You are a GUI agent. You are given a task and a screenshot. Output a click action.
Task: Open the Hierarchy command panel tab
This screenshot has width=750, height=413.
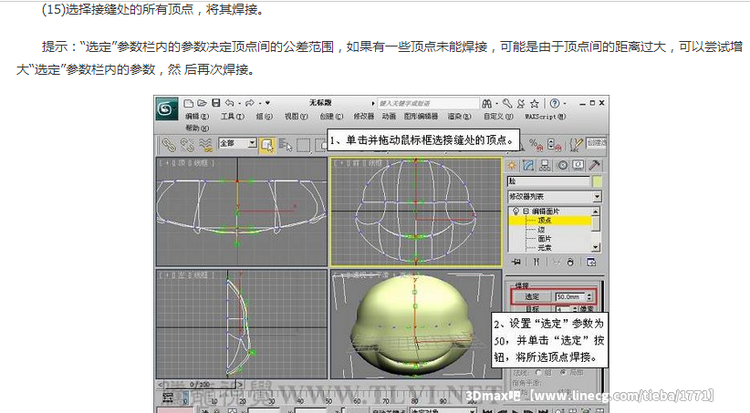click(x=545, y=166)
